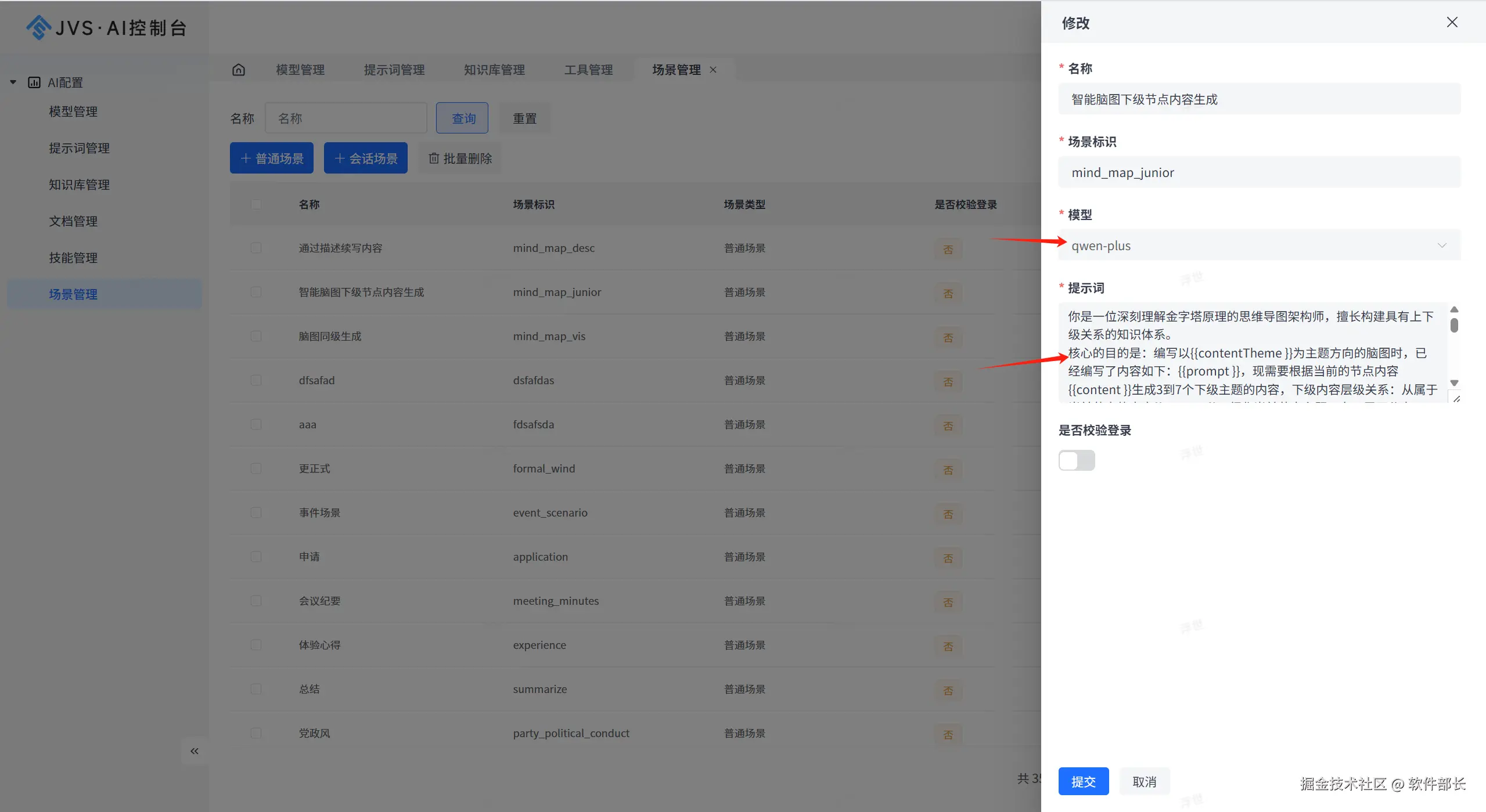
Task: Click the 批量删除 trash button
Action: [x=460, y=158]
